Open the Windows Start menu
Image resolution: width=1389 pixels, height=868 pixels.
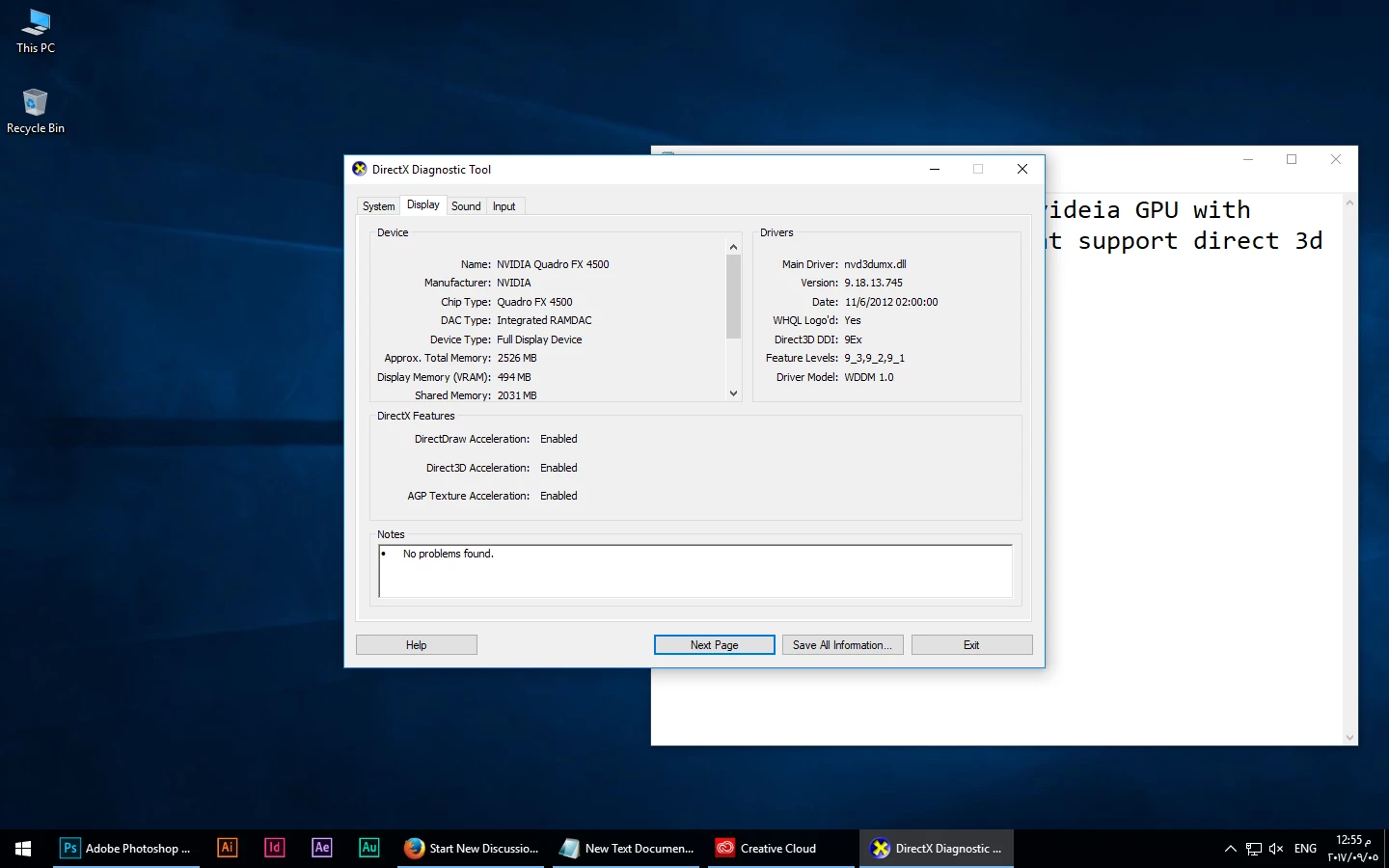pos(23,849)
